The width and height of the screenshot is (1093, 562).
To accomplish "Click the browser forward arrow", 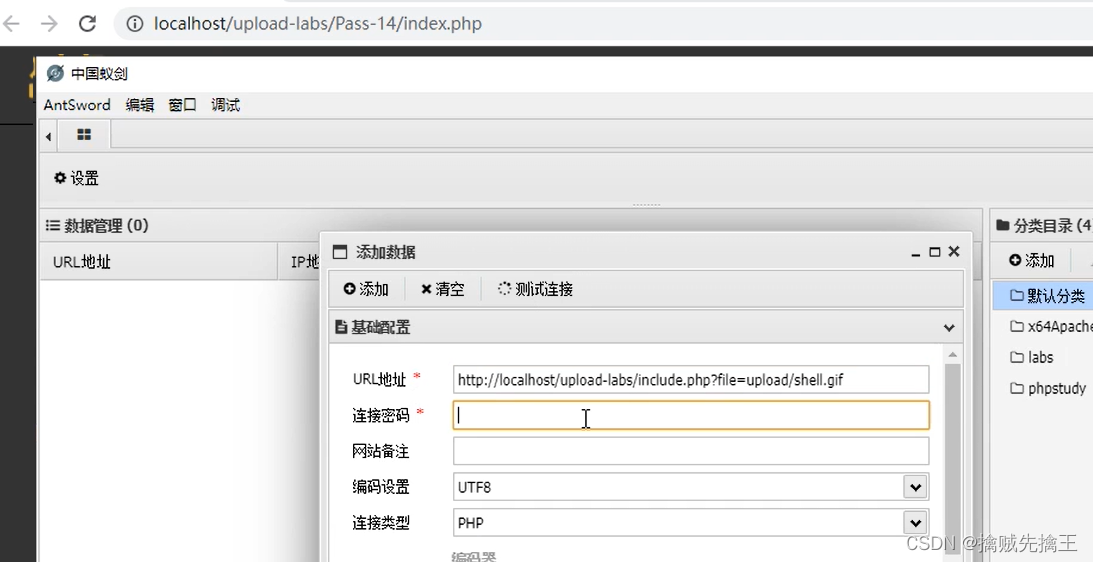I will coord(49,24).
